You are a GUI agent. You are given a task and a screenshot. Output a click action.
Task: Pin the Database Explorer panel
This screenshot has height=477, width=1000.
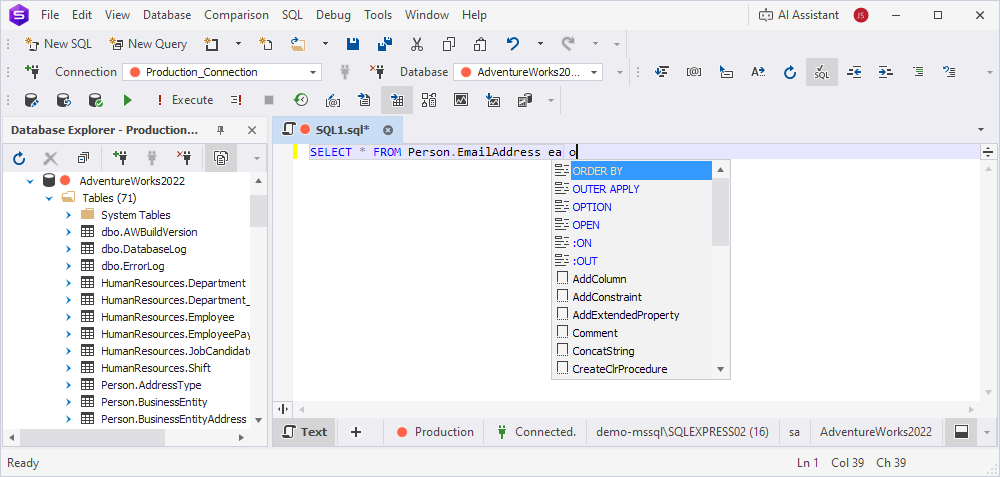pos(221,130)
